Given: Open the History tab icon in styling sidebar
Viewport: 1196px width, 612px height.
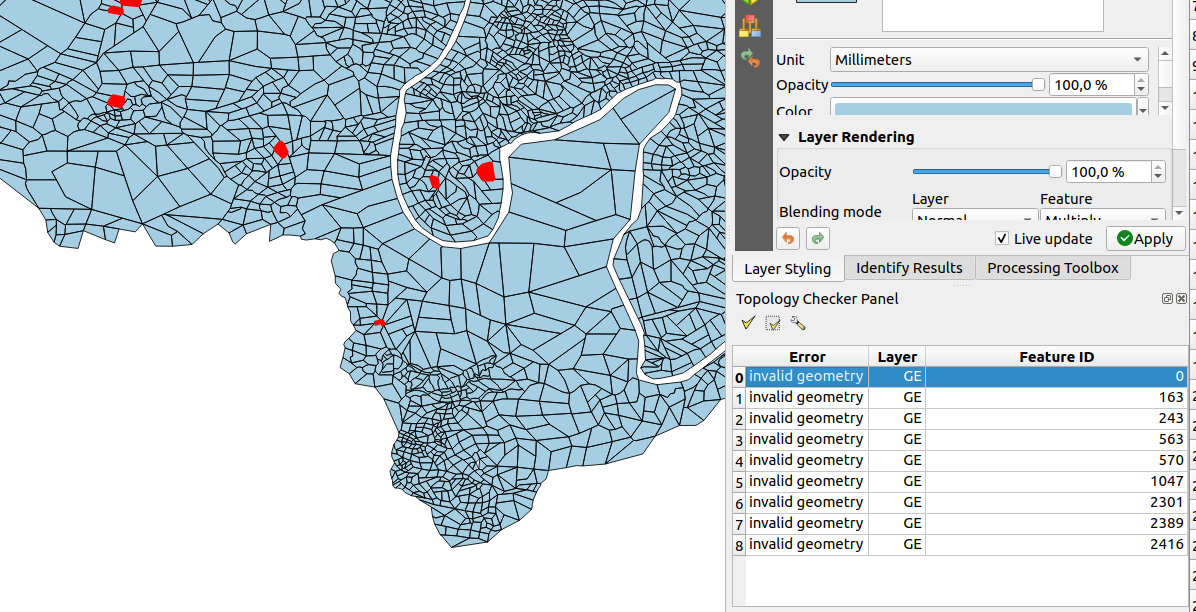Looking at the screenshot, I should point(749,58).
